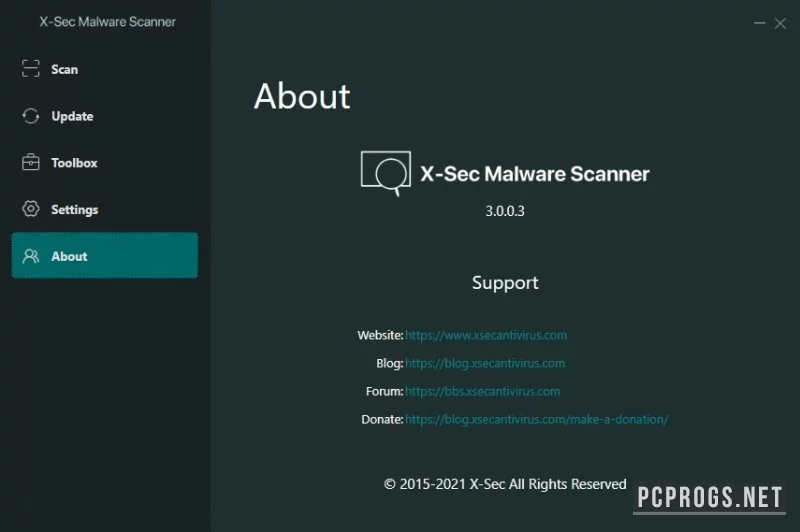Close the X-Sec Malware Scanner window

(780, 23)
